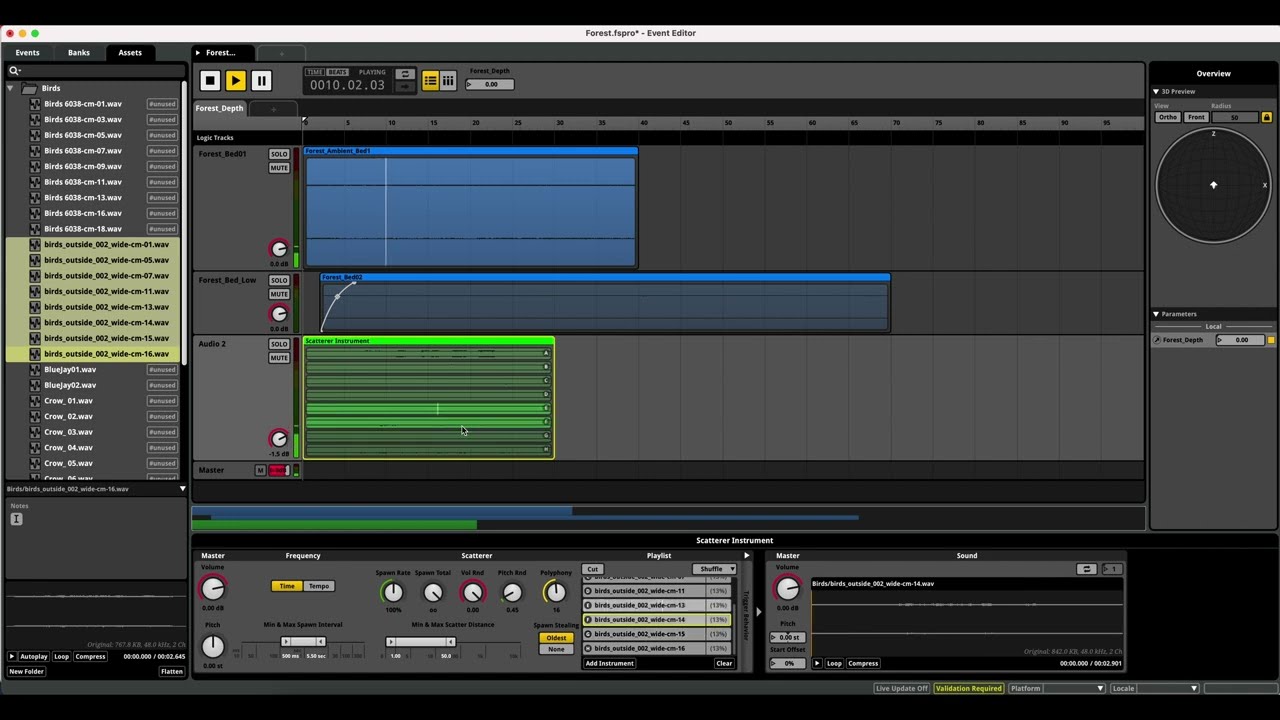Open the Shuffle playlist mode dropdown
This screenshot has height=720, width=1280.
coord(716,569)
